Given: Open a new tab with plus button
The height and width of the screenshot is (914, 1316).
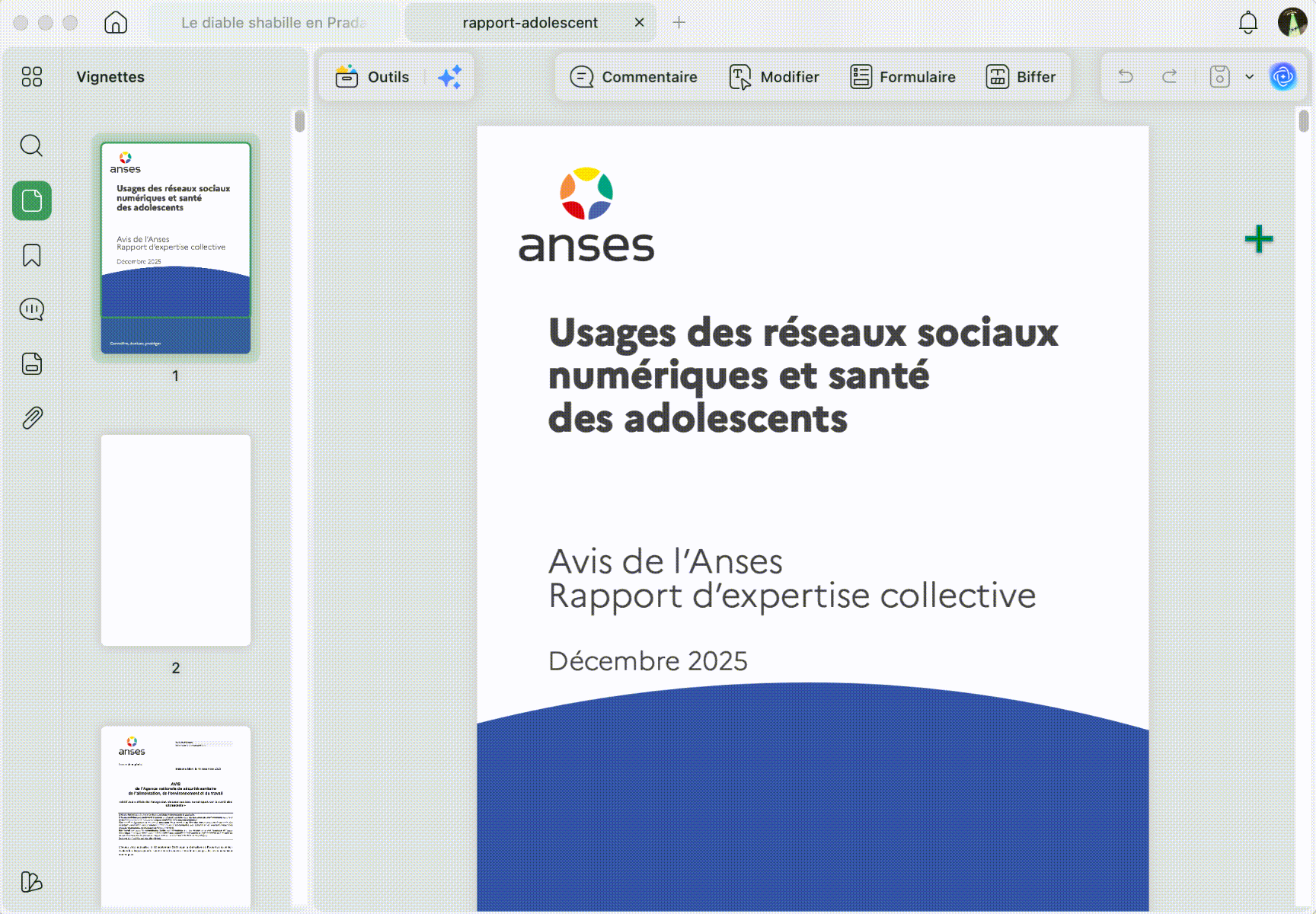Looking at the screenshot, I should 679,23.
